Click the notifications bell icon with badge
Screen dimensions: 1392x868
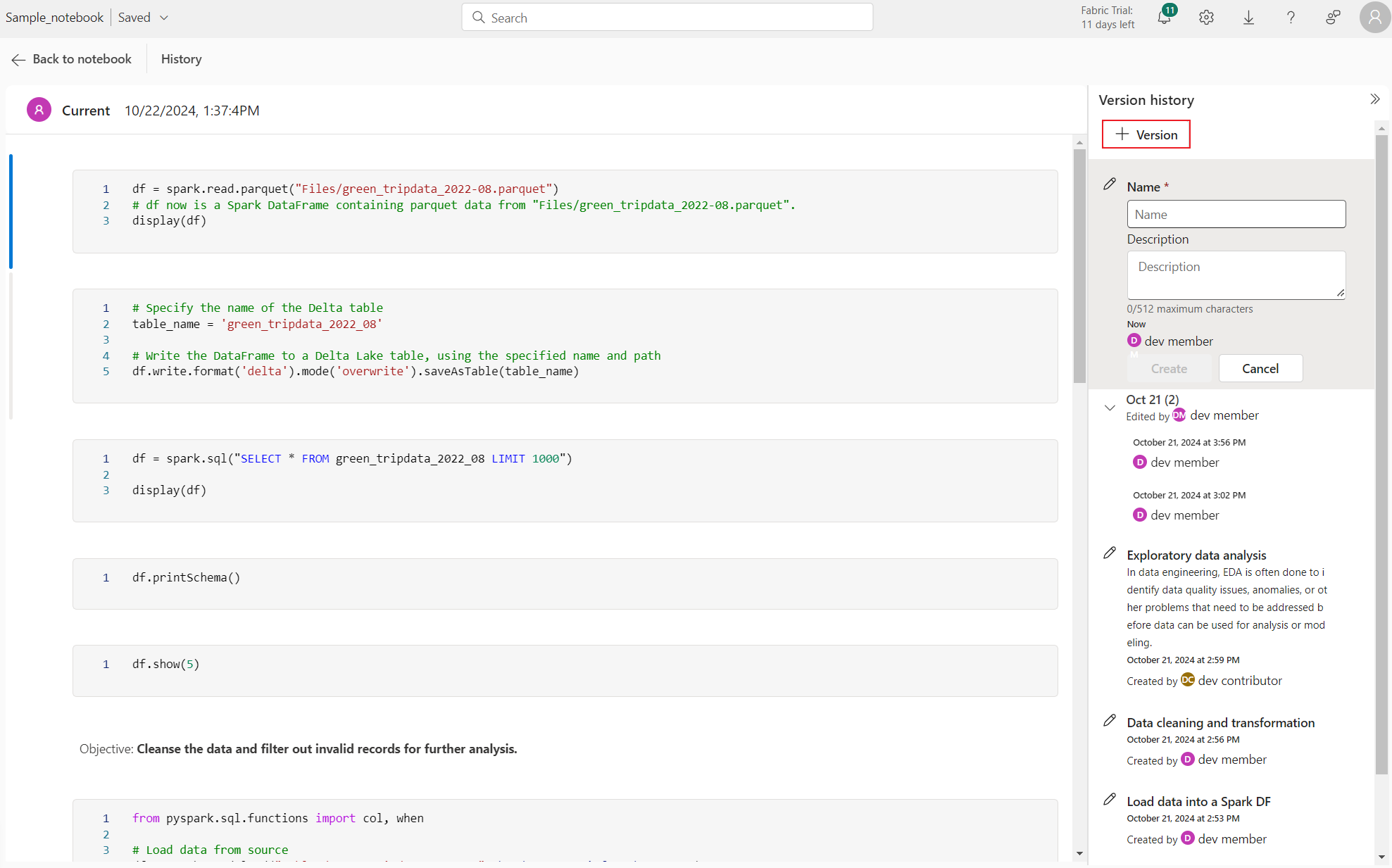click(1163, 17)
